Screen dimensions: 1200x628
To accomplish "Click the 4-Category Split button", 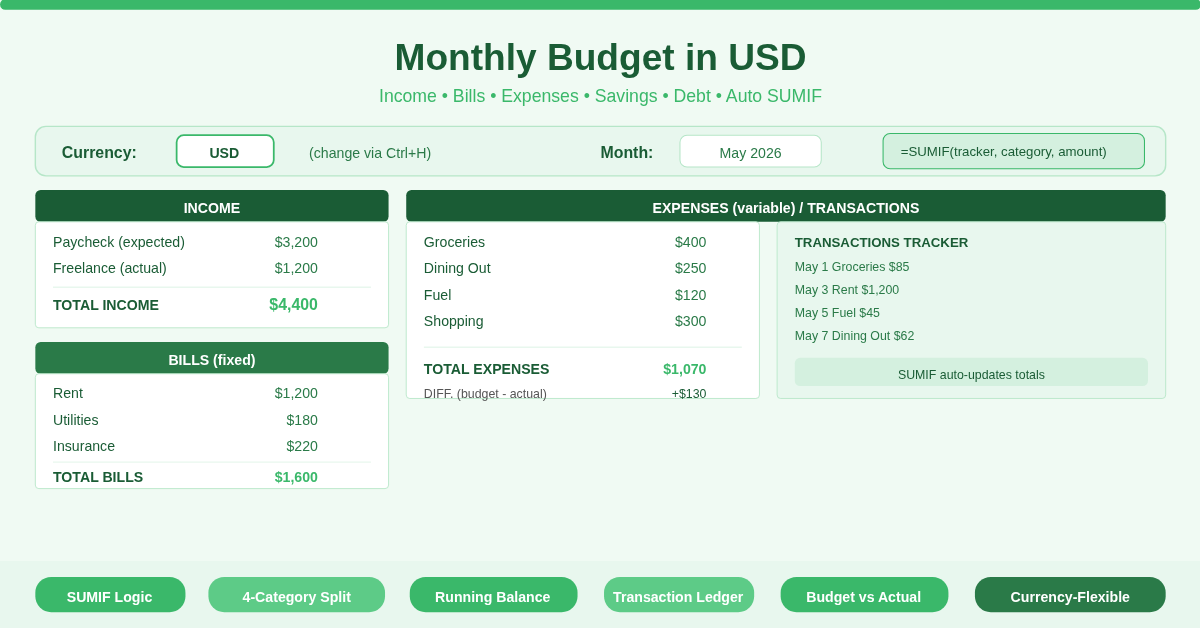I will point(297,594).
